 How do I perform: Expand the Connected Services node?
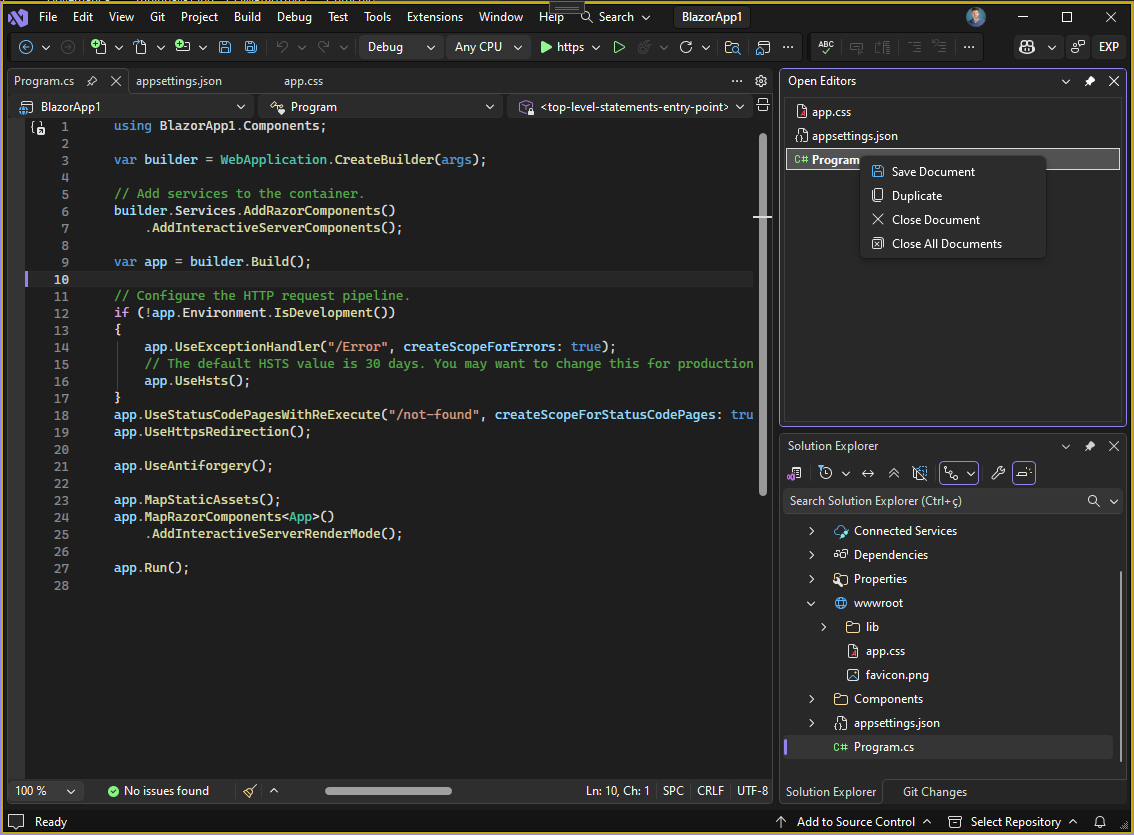(x=811, y=531)
